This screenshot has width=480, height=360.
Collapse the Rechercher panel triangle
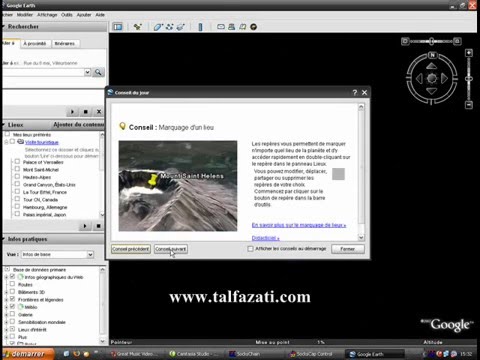tap(3, 26)
